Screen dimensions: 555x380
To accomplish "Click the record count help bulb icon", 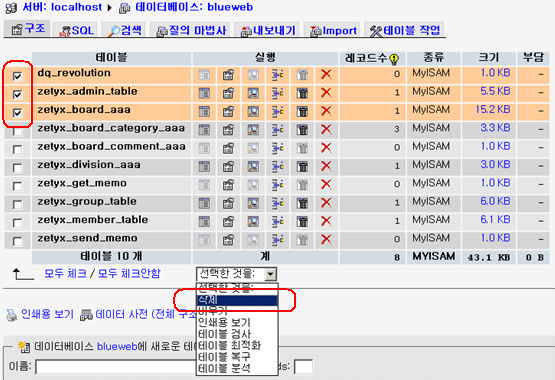I will pyautogui.click(x=394, y=59).
